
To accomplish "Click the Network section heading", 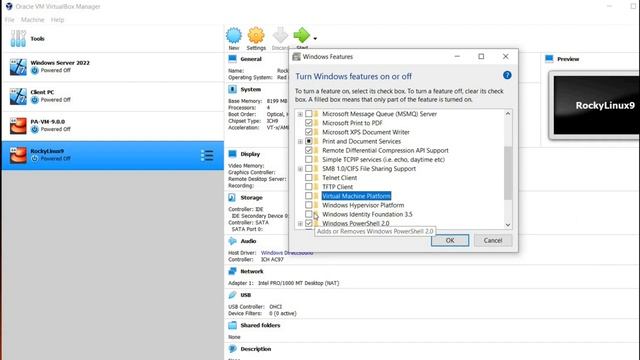I will tap(252, 271).
